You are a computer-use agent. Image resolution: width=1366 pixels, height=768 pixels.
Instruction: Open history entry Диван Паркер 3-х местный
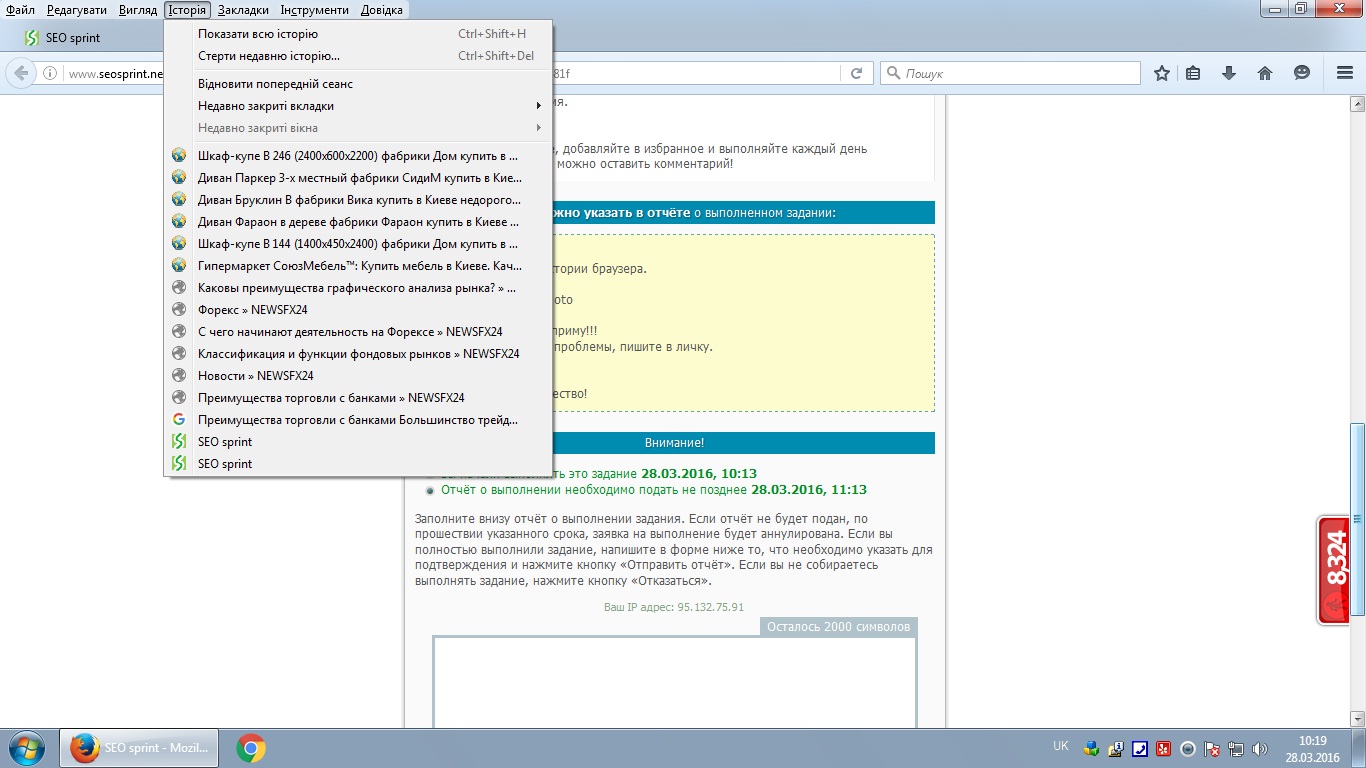(x=358, y=178)
